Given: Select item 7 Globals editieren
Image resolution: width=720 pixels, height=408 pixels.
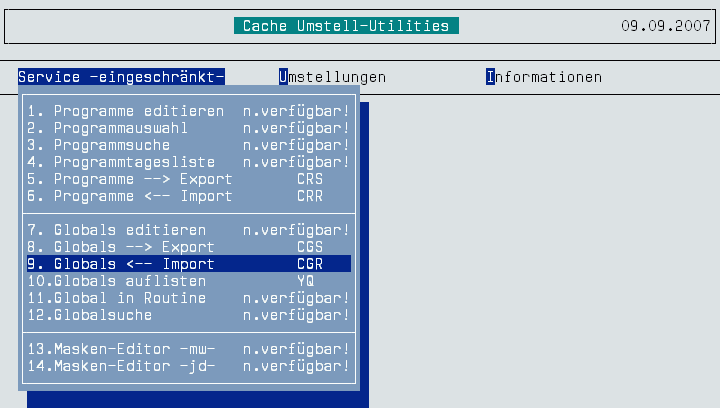Looking at the screenshot, I should (189, 229).
